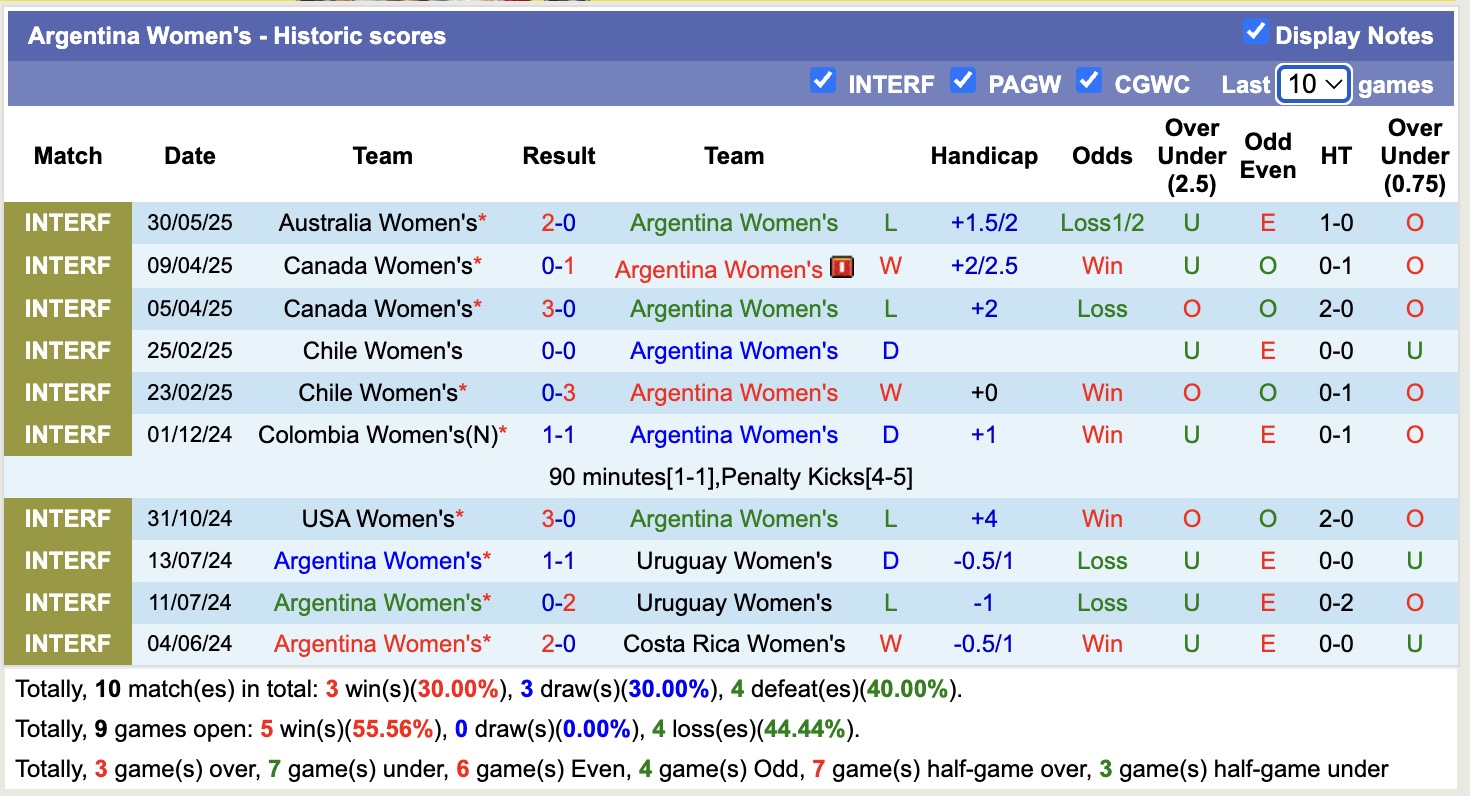The height and width of the screenshot is (796, 1470).
Task: Click the INTERF tag for 09/04/25 match
Action: point(68,266)
